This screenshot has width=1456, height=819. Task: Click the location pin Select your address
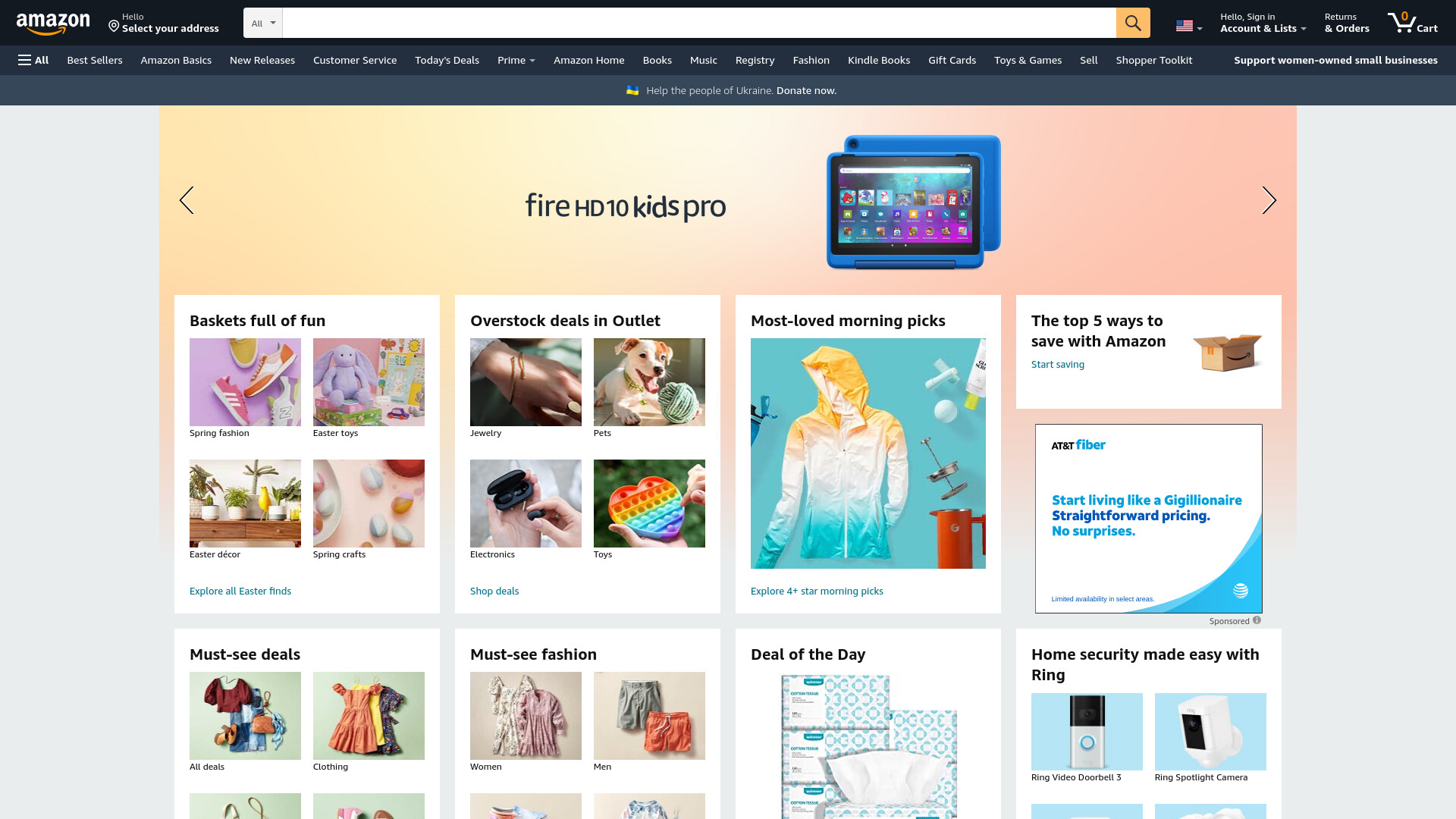(x=163, y=23)
